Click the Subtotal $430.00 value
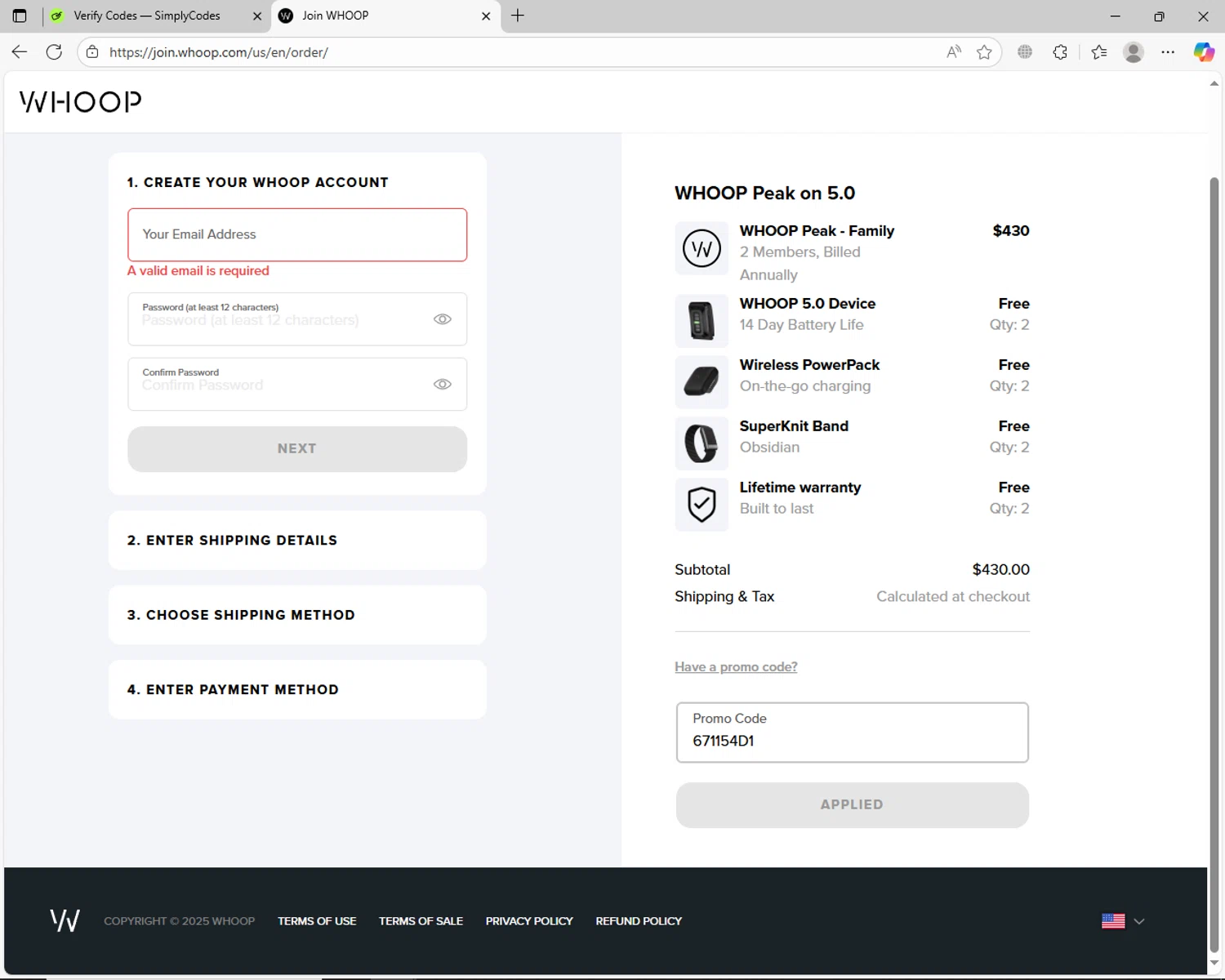 pyautogui.click(x=1000, y=570)
